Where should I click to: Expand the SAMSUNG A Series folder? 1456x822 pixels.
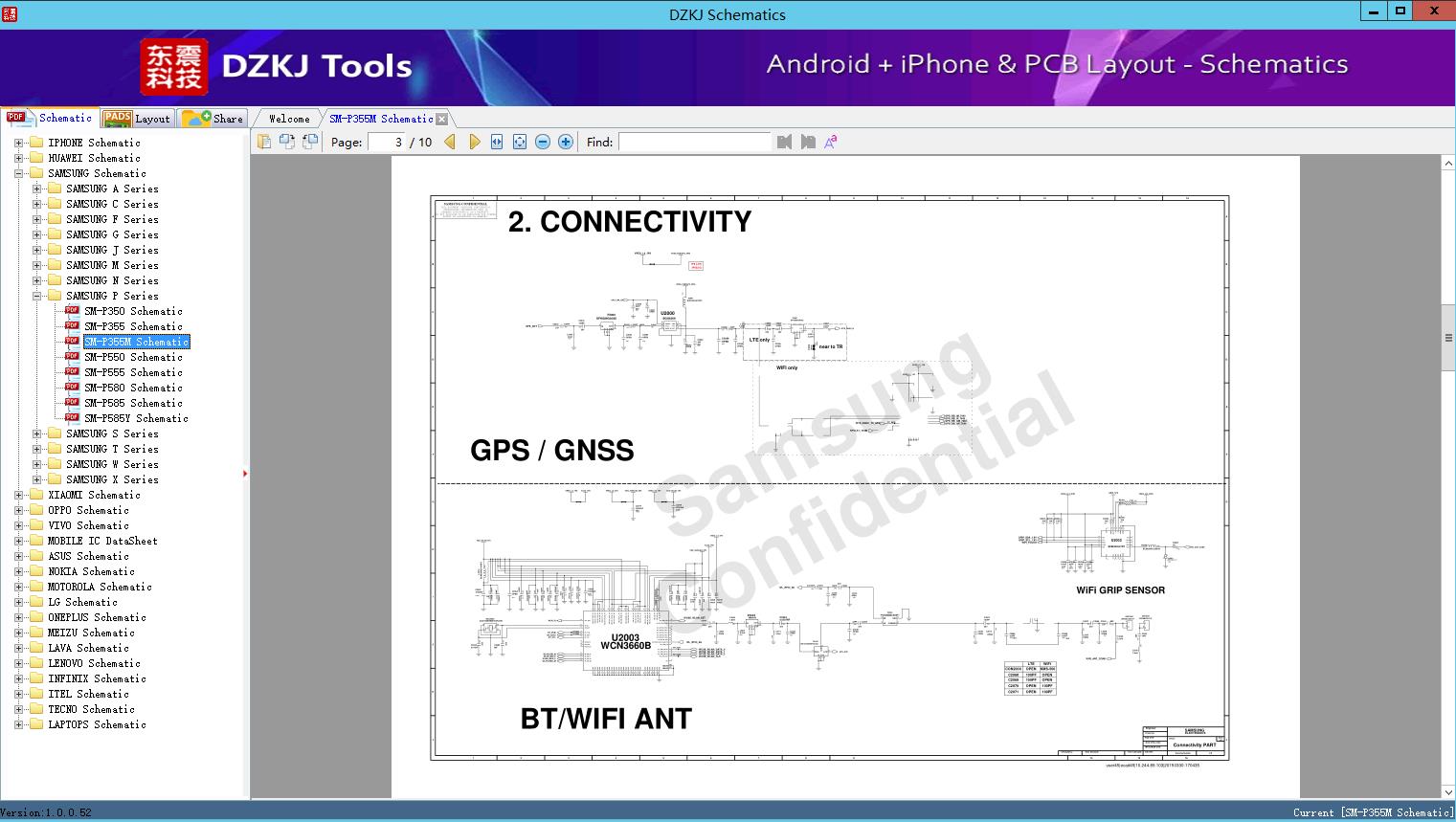click(x=36, y=189)
